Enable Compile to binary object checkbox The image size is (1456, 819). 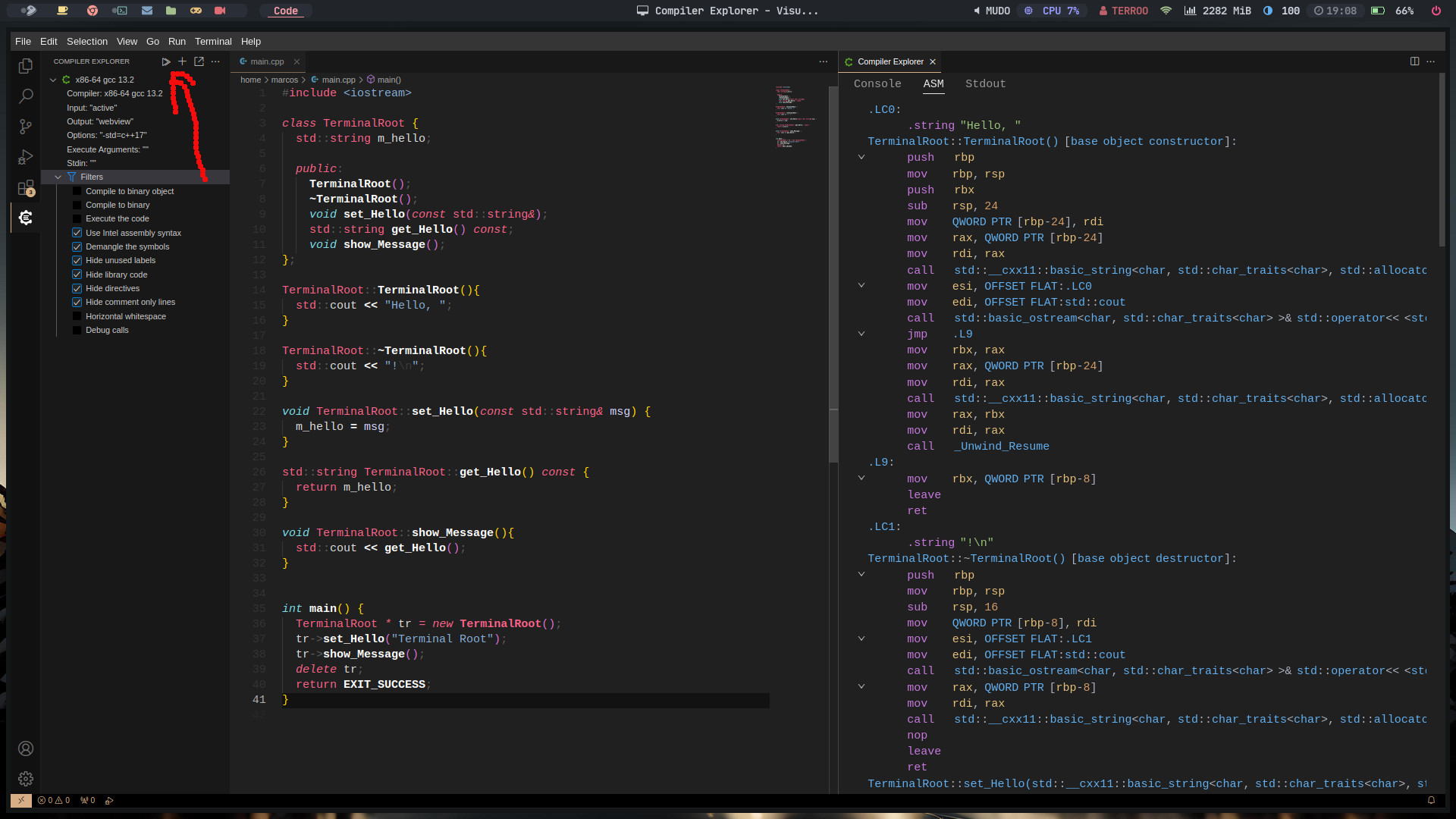[77, 192]
